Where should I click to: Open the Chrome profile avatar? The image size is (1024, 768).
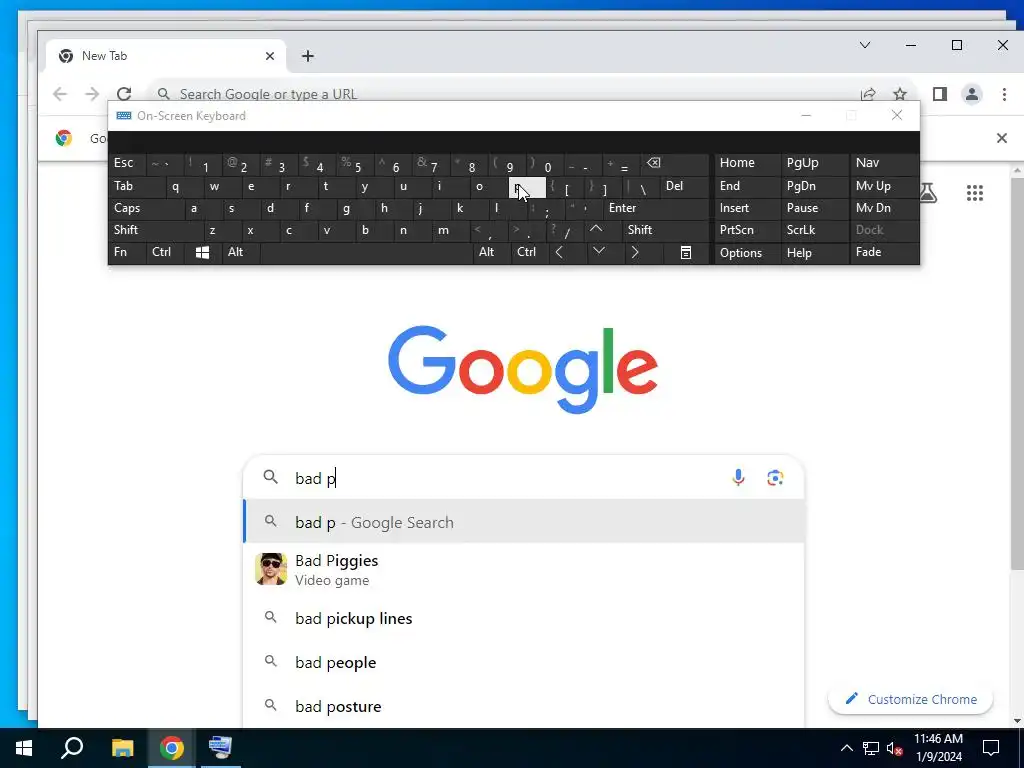pyautogui.click(x=972, y=94)
